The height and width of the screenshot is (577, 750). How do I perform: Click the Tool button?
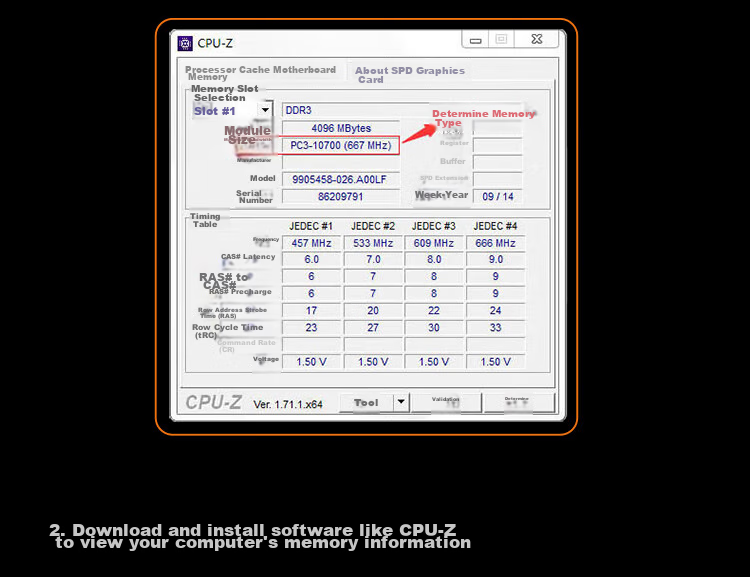(366, 403)
